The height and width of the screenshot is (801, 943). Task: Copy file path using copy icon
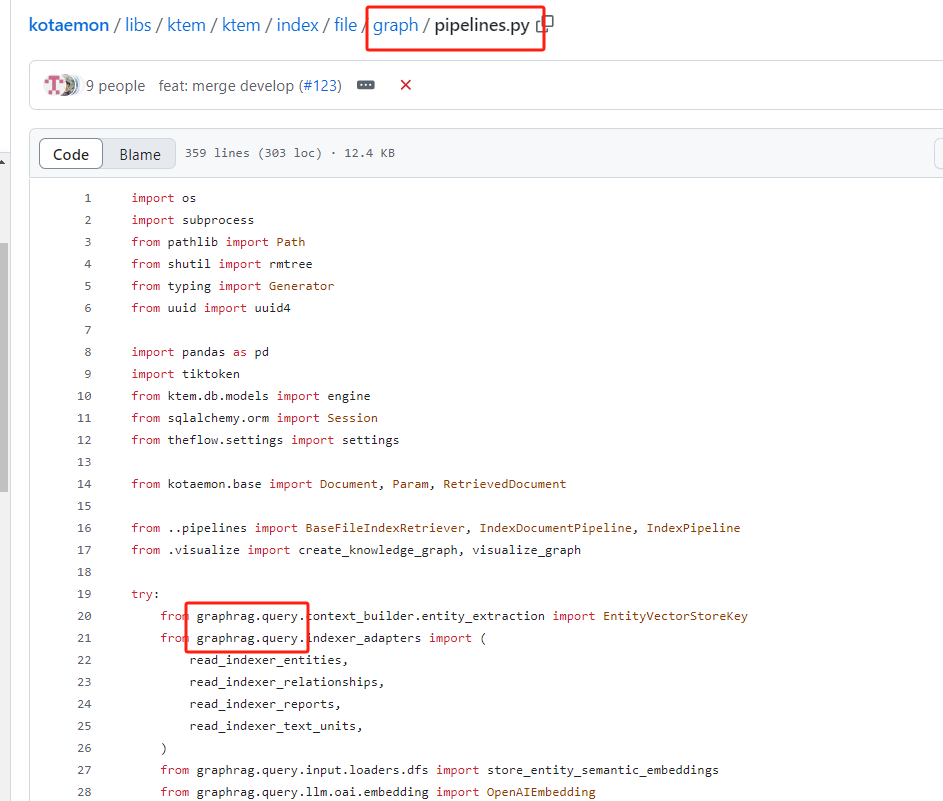[547, 24]
